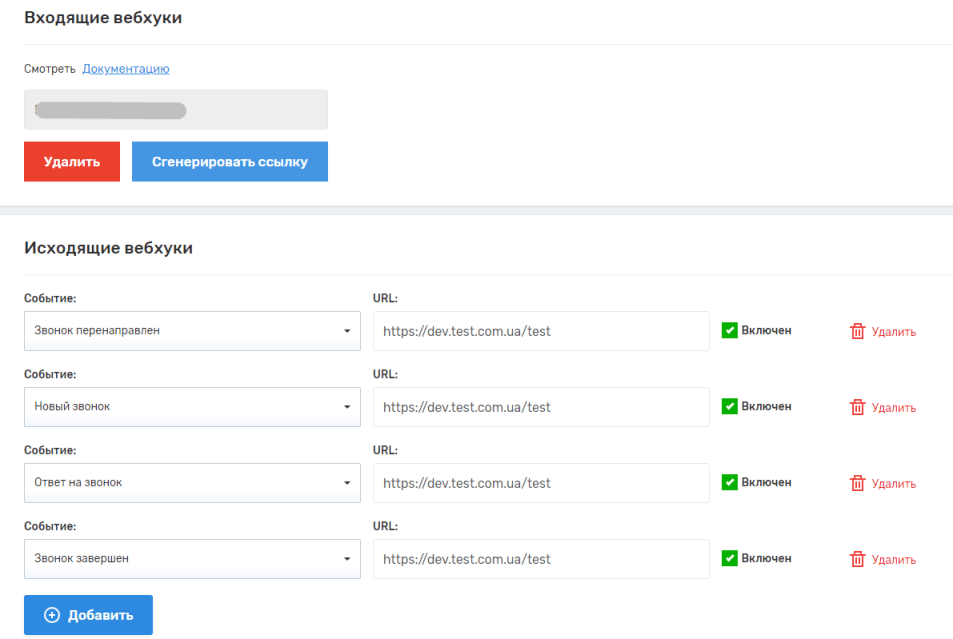Expand the Звонок завершен event dropdown
The height and width of the screenshot is (639, 953).
point(192,559)
